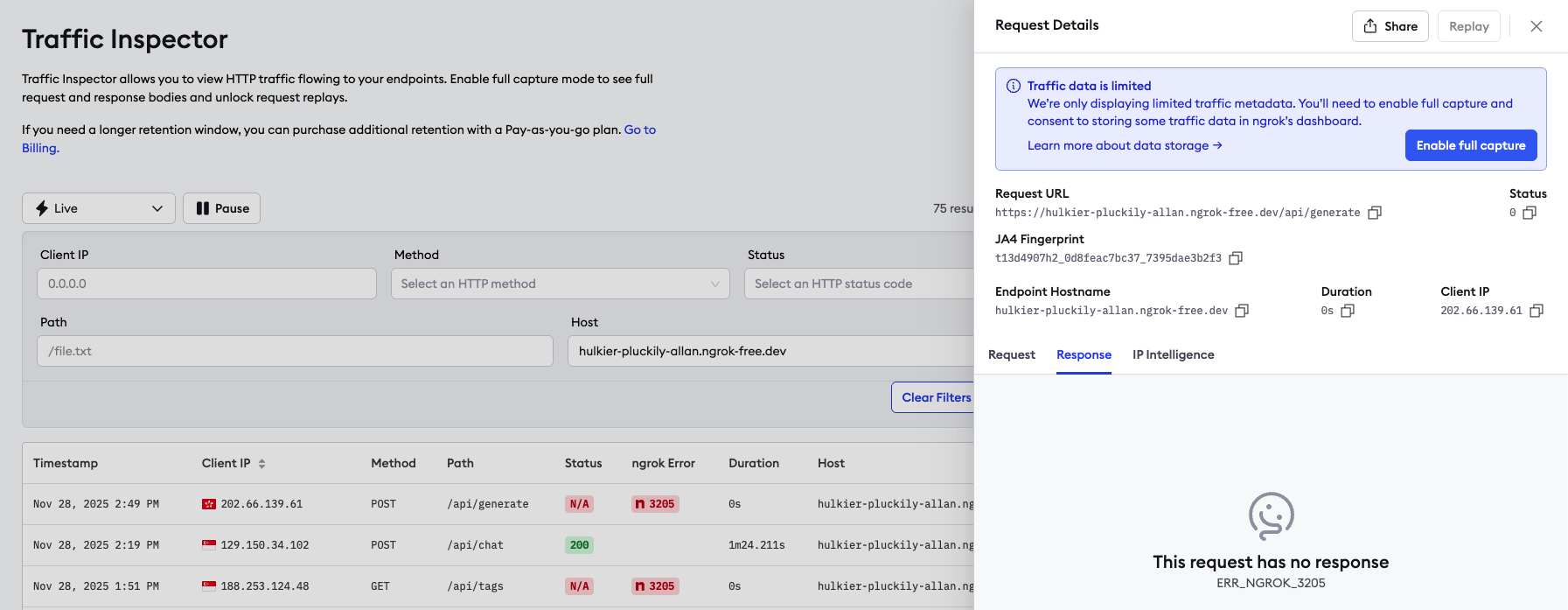1568x610 pixels.
Task: Open Learn more about data storage link
Action: 1125,145
